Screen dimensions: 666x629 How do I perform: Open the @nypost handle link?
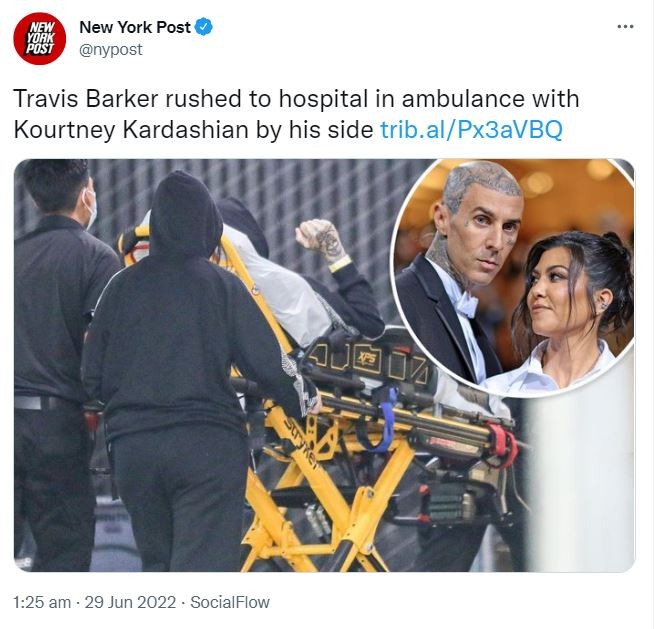(111, 50)
